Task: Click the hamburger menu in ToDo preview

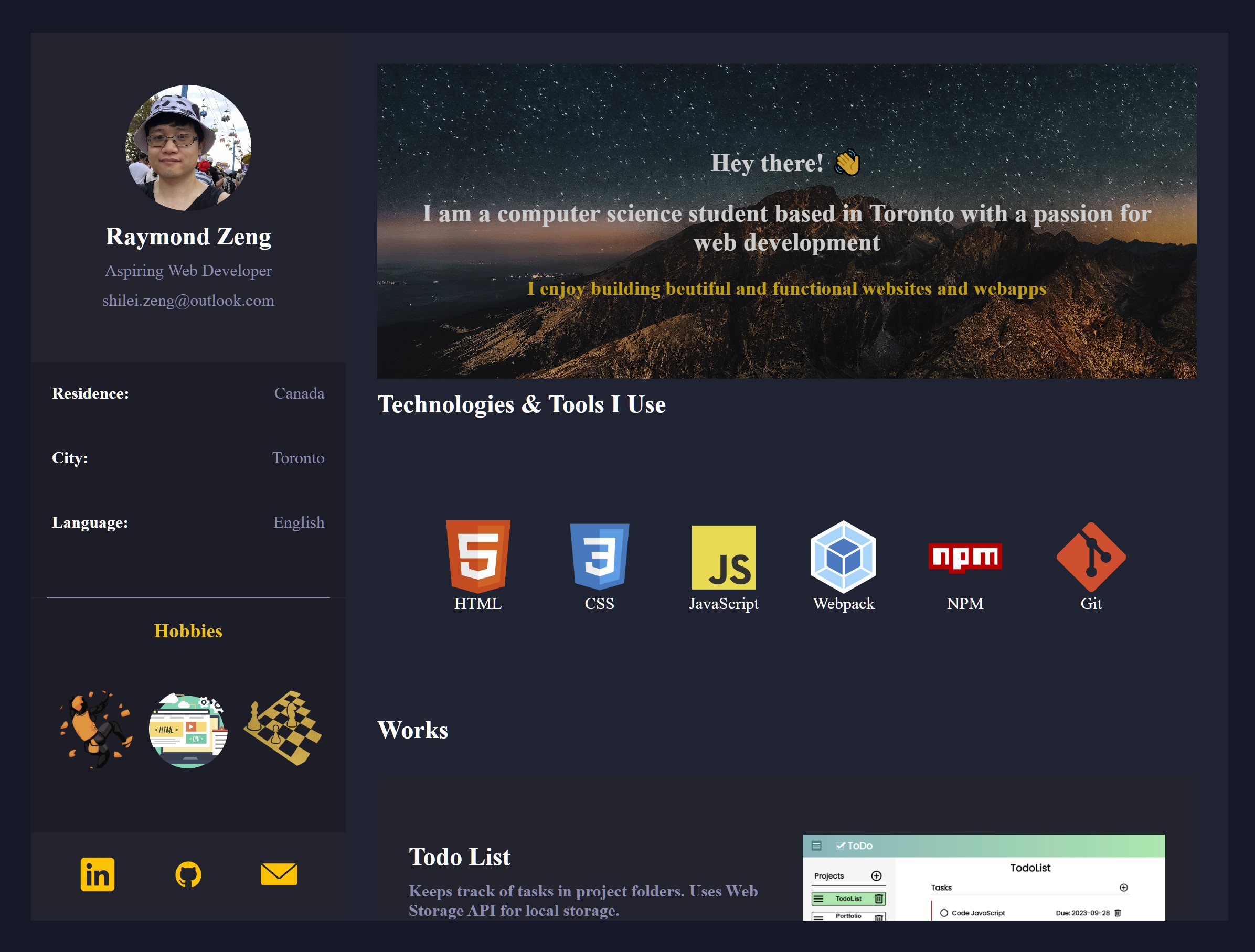Action: pyautogui.click(x=816, y=846)
